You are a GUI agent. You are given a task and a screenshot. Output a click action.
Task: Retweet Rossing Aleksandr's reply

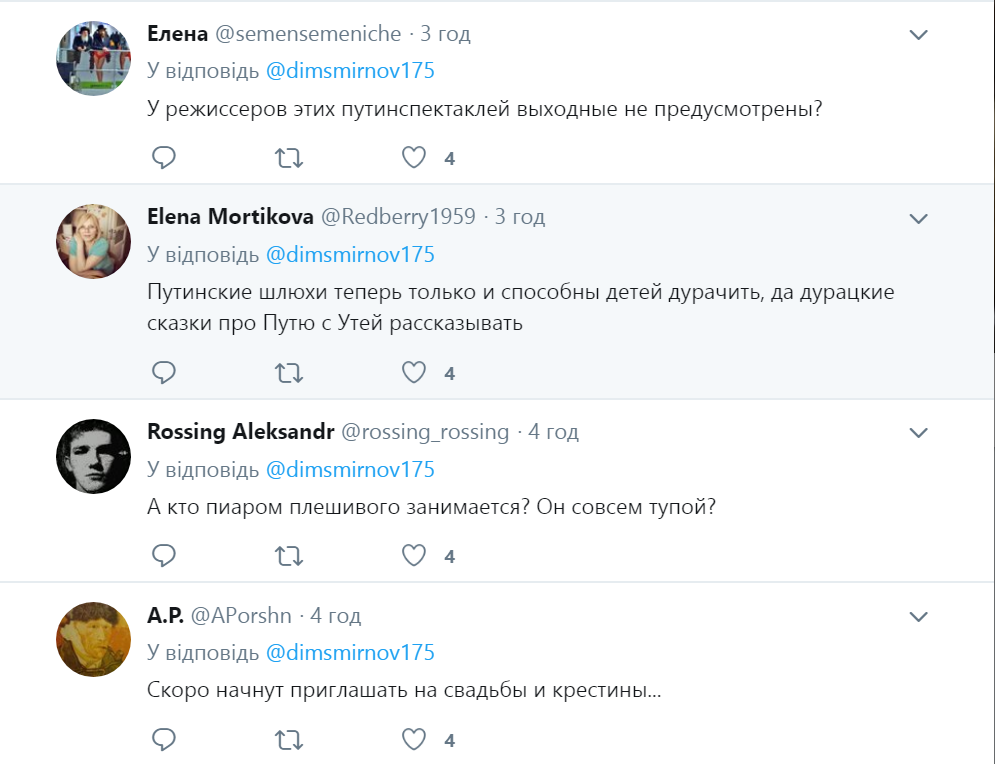click(x=288, y=556)
